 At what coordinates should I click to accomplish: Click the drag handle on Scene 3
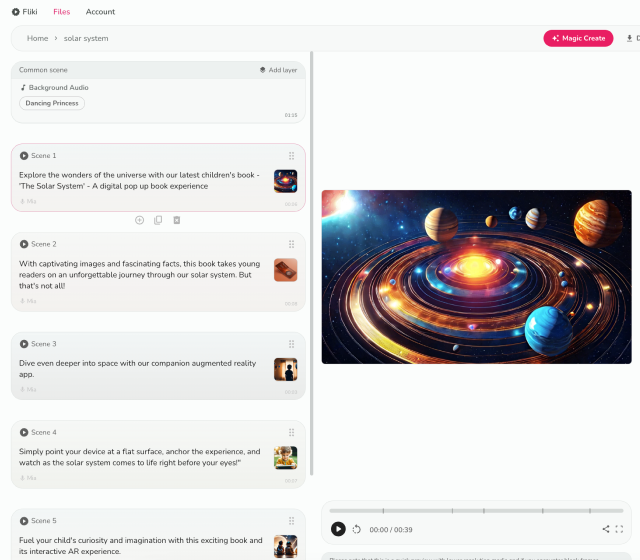(x=291, y=344)
